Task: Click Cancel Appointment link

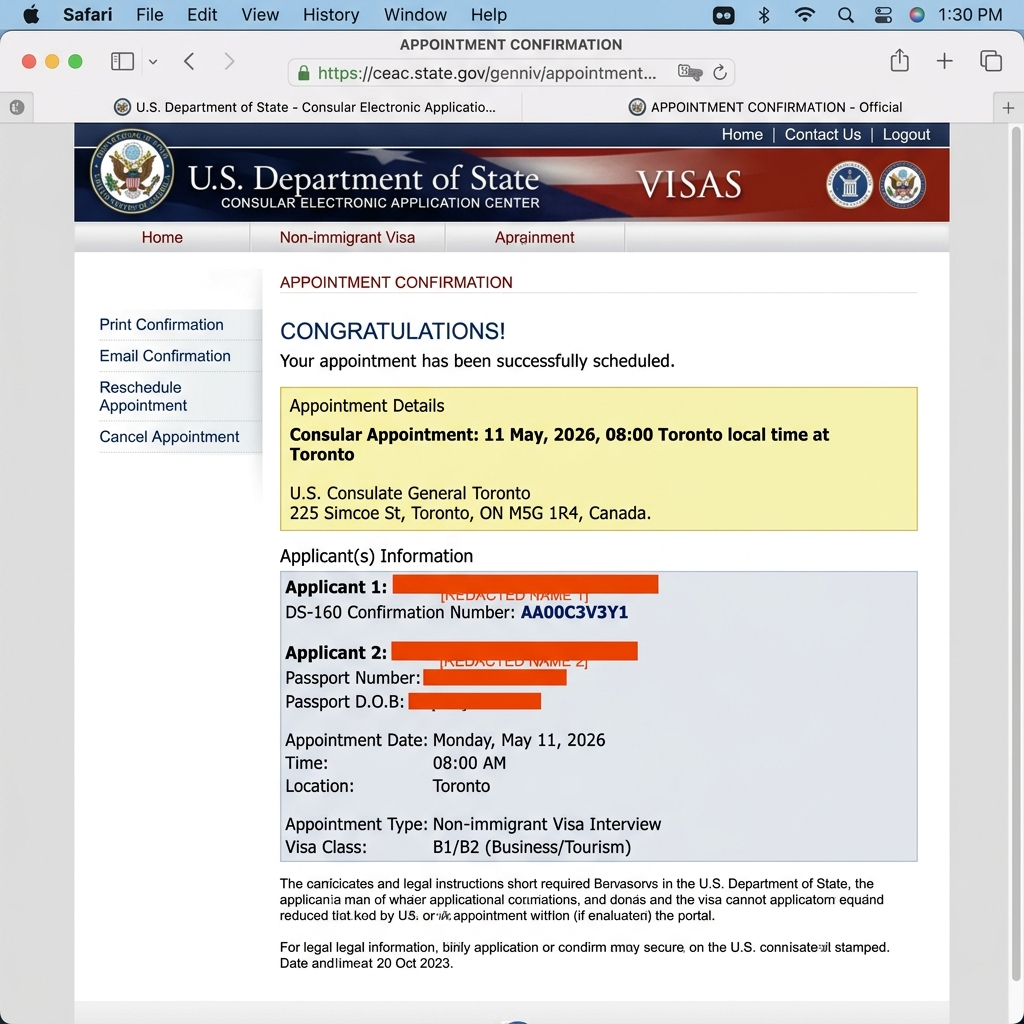Action: pyautogui.click(x=169, y=437)
